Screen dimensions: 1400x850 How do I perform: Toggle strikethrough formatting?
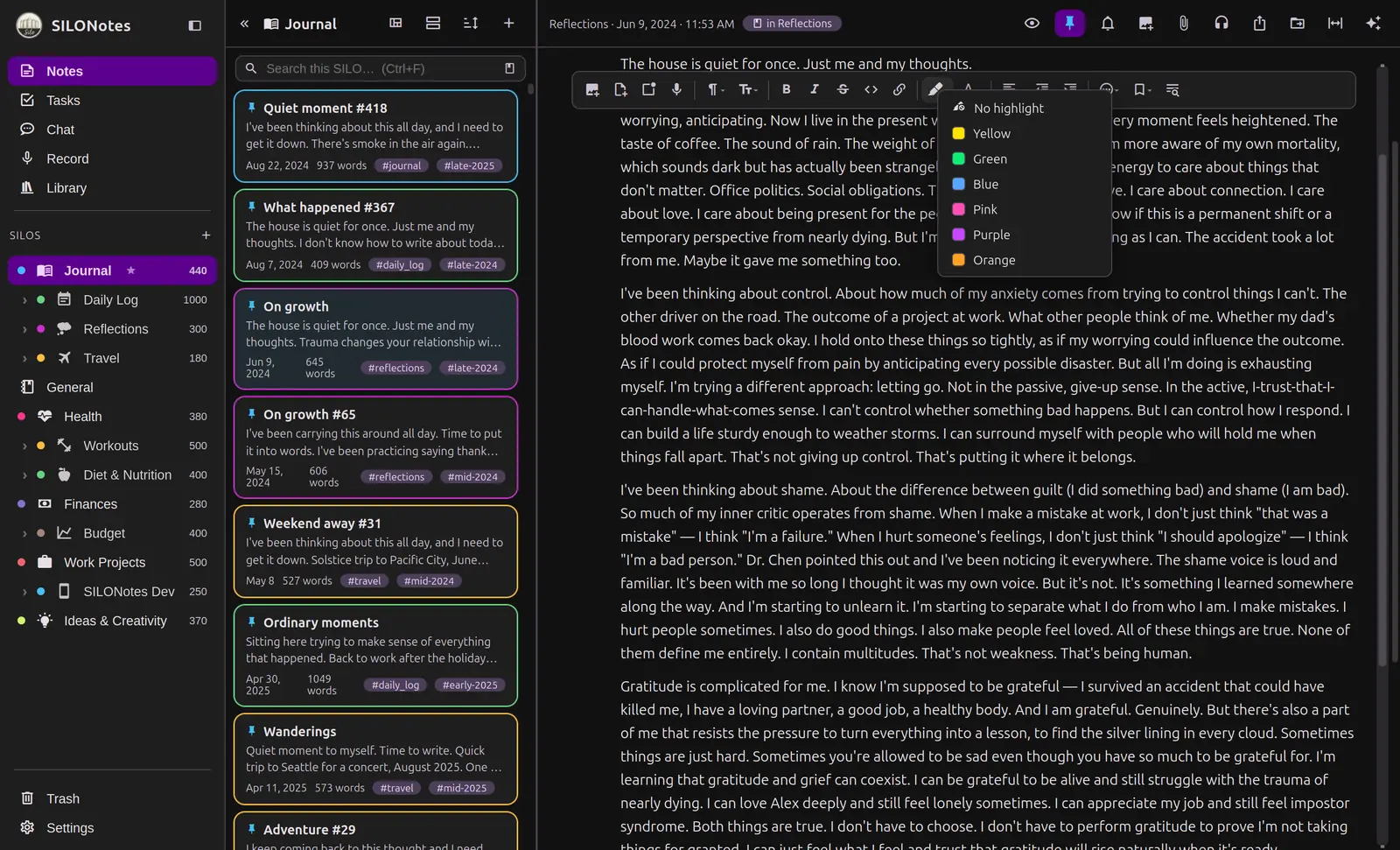tap(843, 89)
